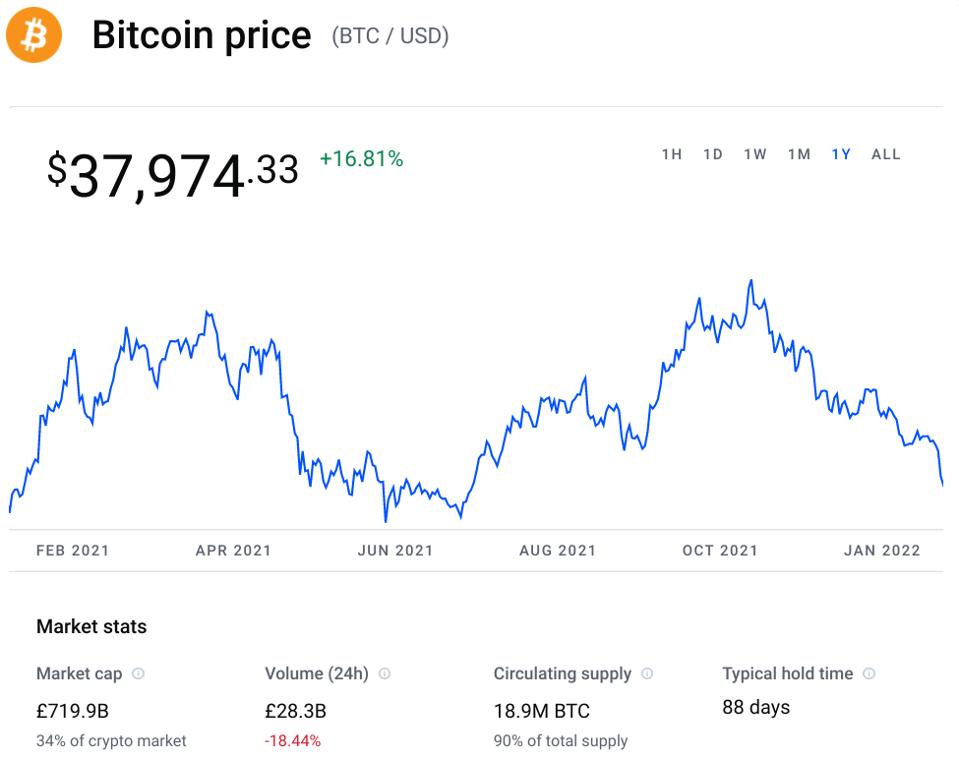Click the JAN 2022 axis label
Image resolution: width=959 pixels, height=759 pixels.
[x=881, y=550]
